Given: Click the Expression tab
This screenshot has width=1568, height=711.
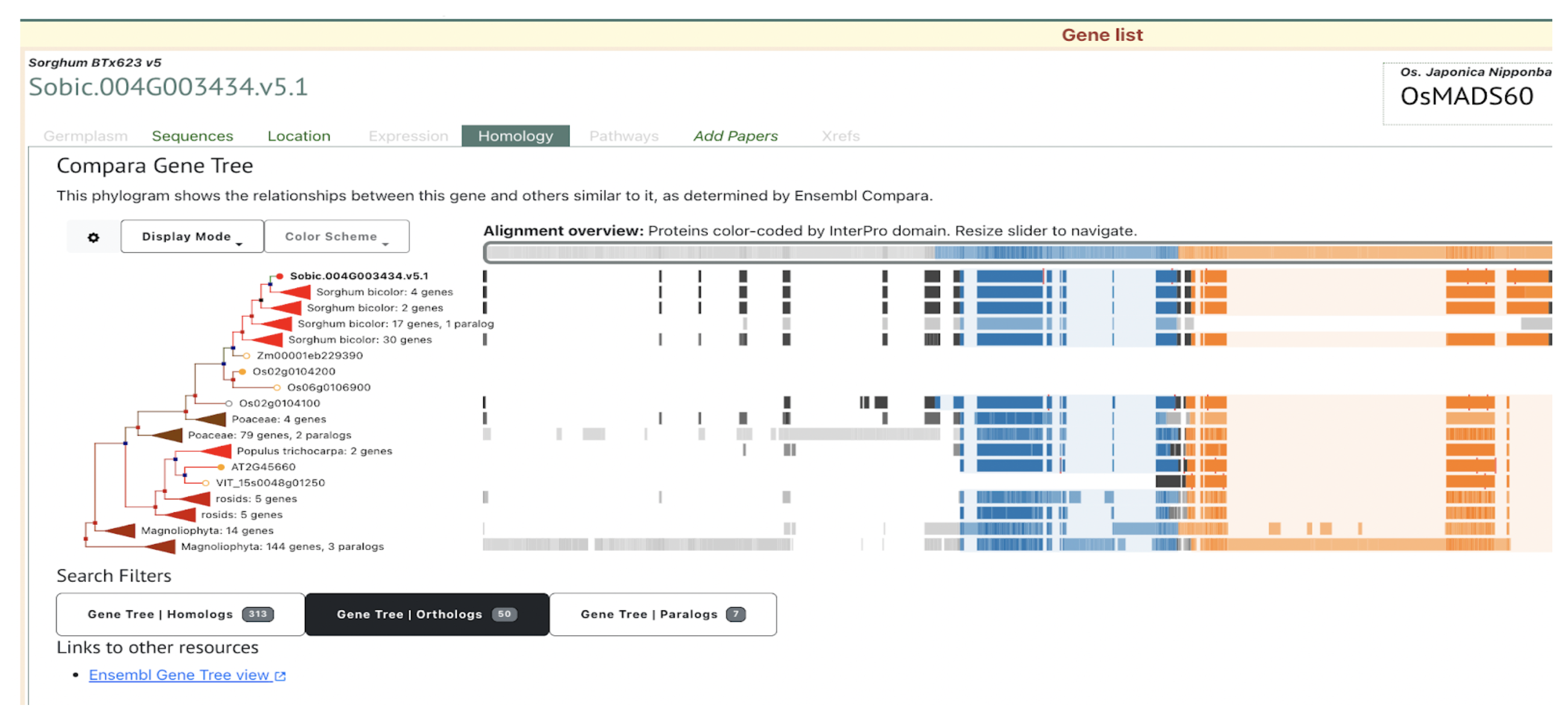Looking at the screenshot, I should pos(408,136).
